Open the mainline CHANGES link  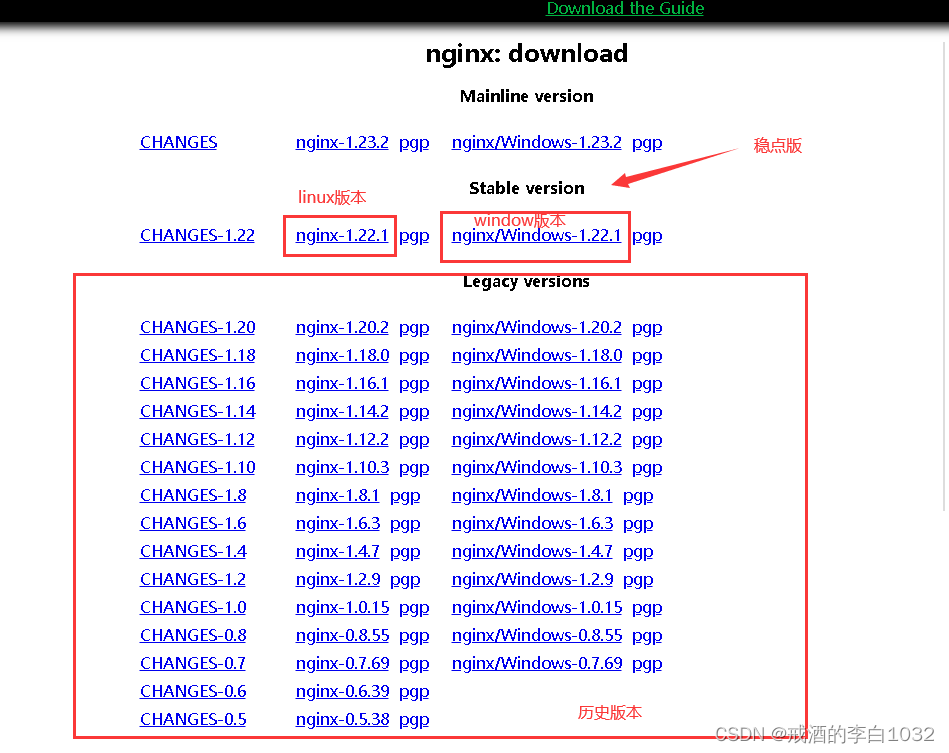click(179, 142)
